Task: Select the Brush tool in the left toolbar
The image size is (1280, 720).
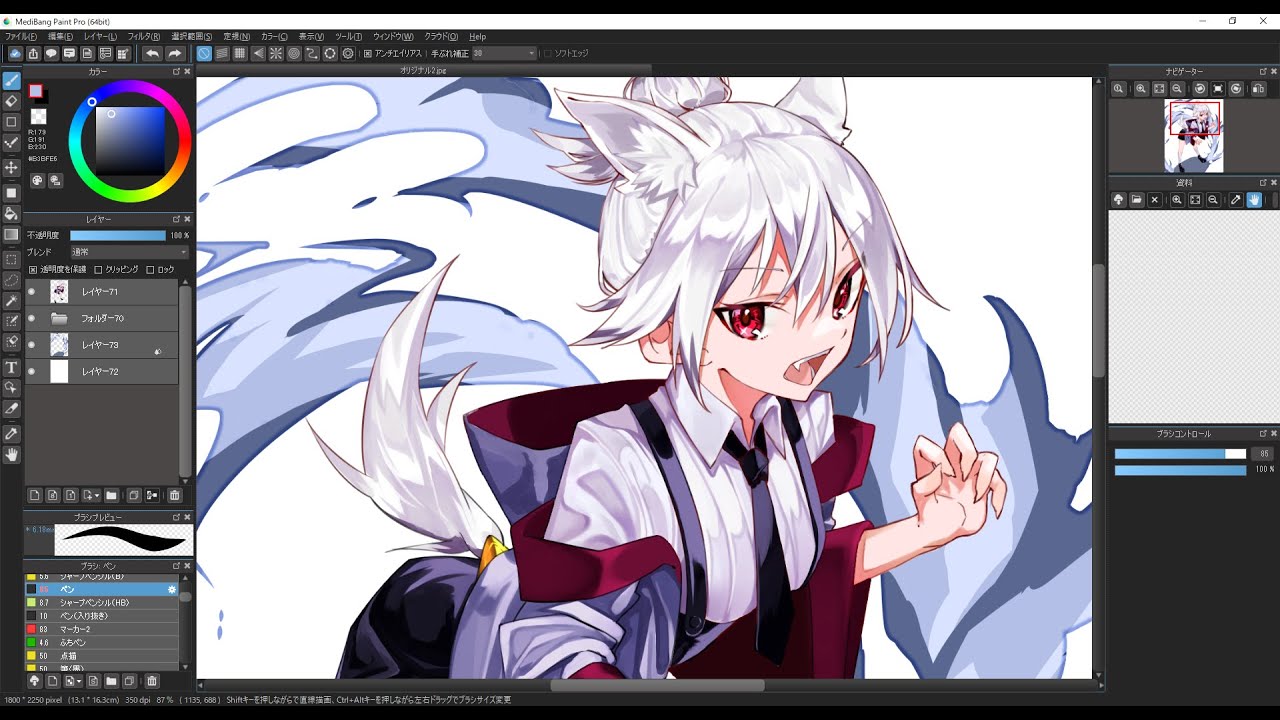Action: (x=12, y=80)
